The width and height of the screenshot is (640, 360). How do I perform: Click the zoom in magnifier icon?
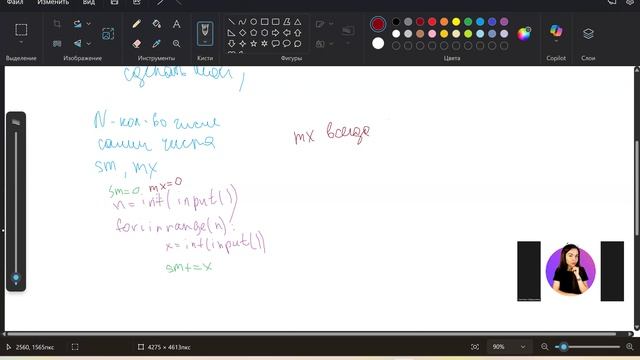(629, 347)
